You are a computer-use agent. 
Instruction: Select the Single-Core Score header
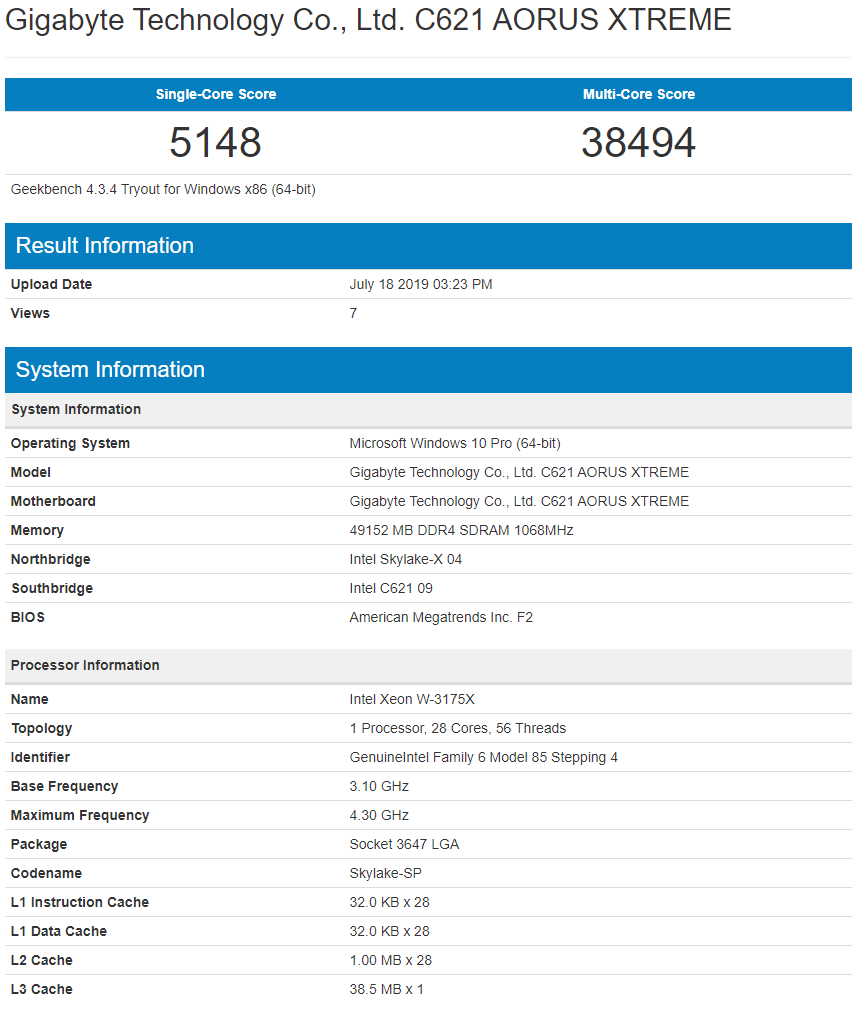coord(214,94)
